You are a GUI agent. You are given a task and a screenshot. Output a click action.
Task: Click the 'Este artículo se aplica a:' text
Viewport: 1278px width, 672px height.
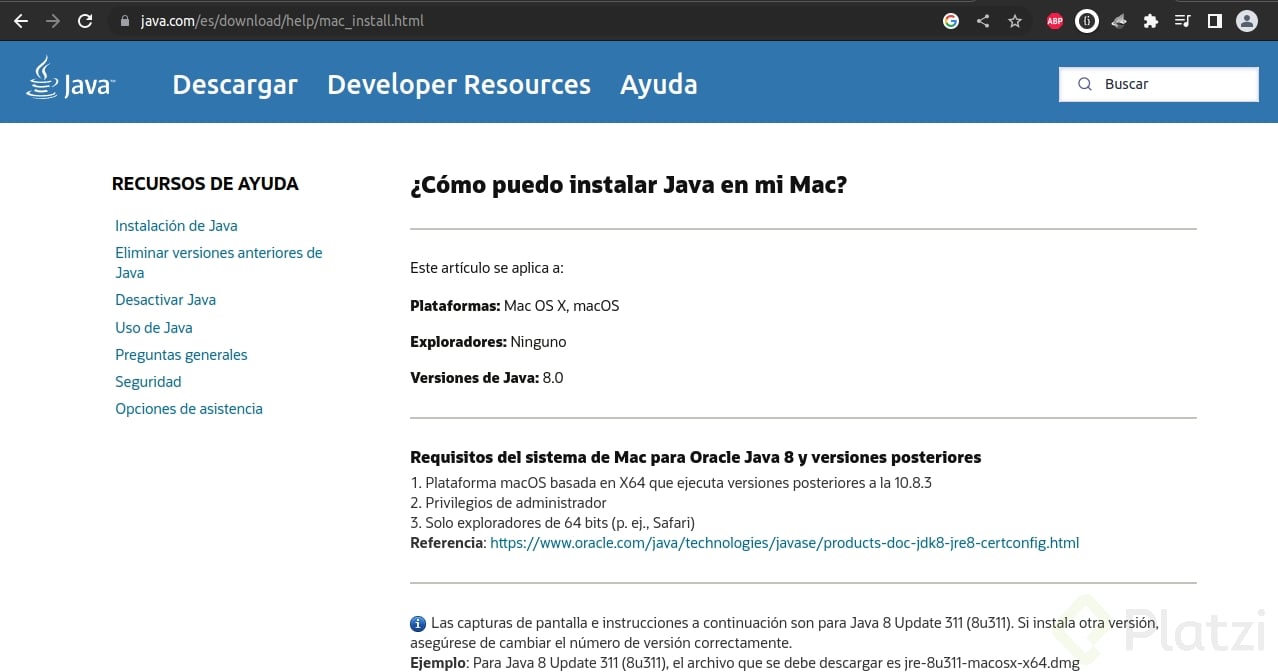click(487, 268)
